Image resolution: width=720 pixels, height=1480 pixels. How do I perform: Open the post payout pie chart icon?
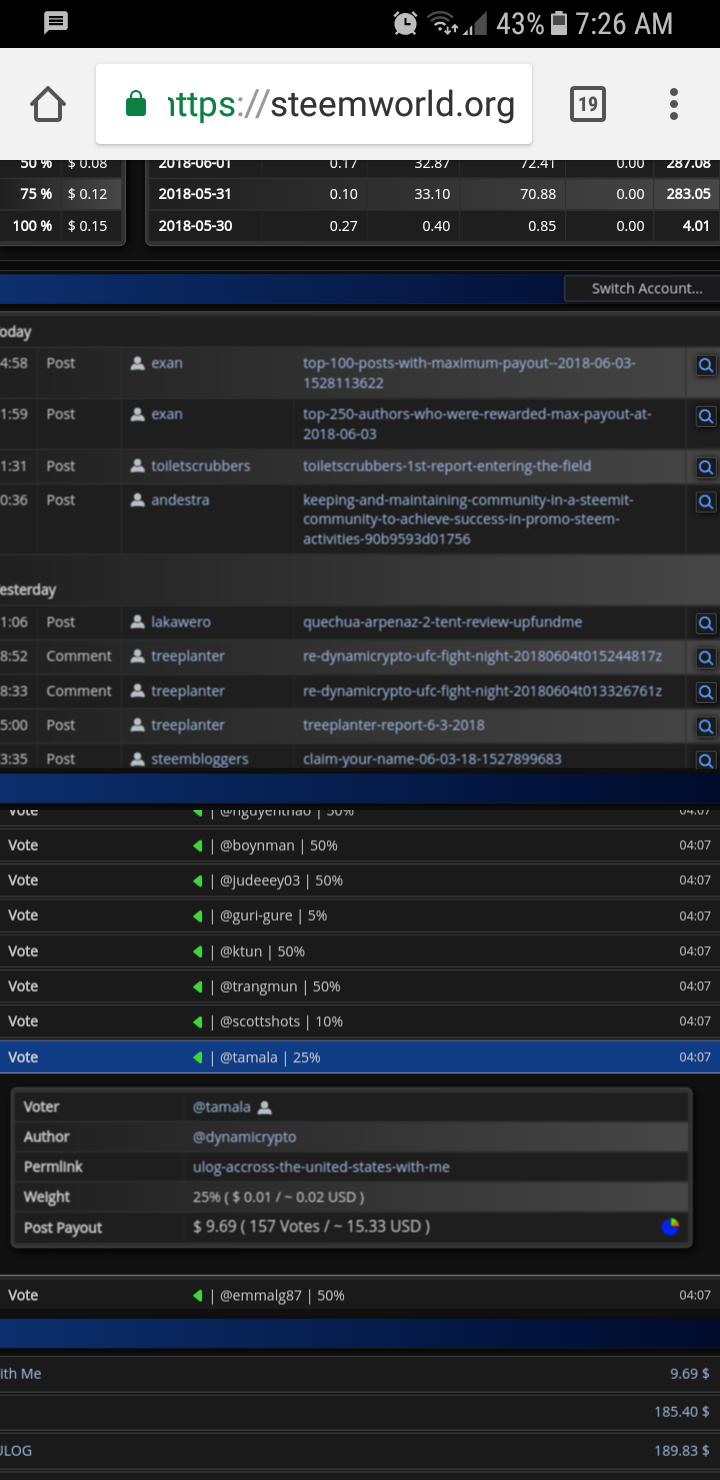pos(670,1226)
